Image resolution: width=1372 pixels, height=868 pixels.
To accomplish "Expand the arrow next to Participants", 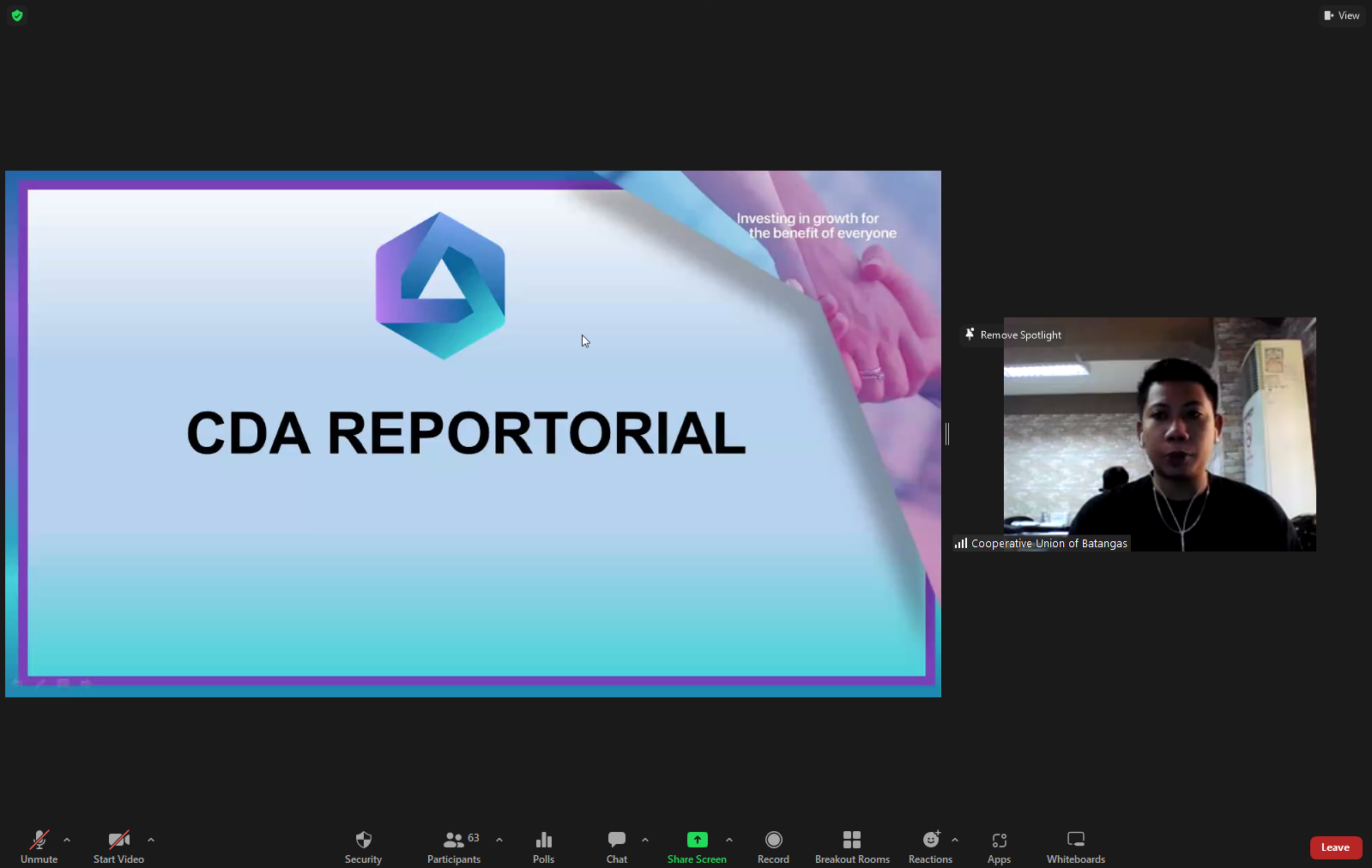I will coord(499,841).
